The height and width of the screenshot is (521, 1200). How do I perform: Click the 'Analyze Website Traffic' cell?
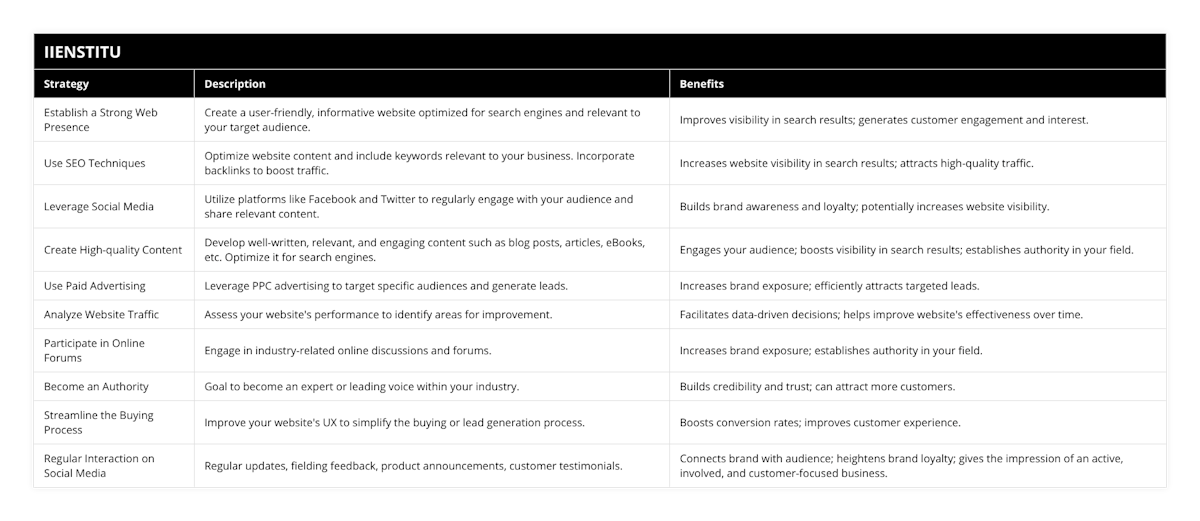tap(101, 314)
